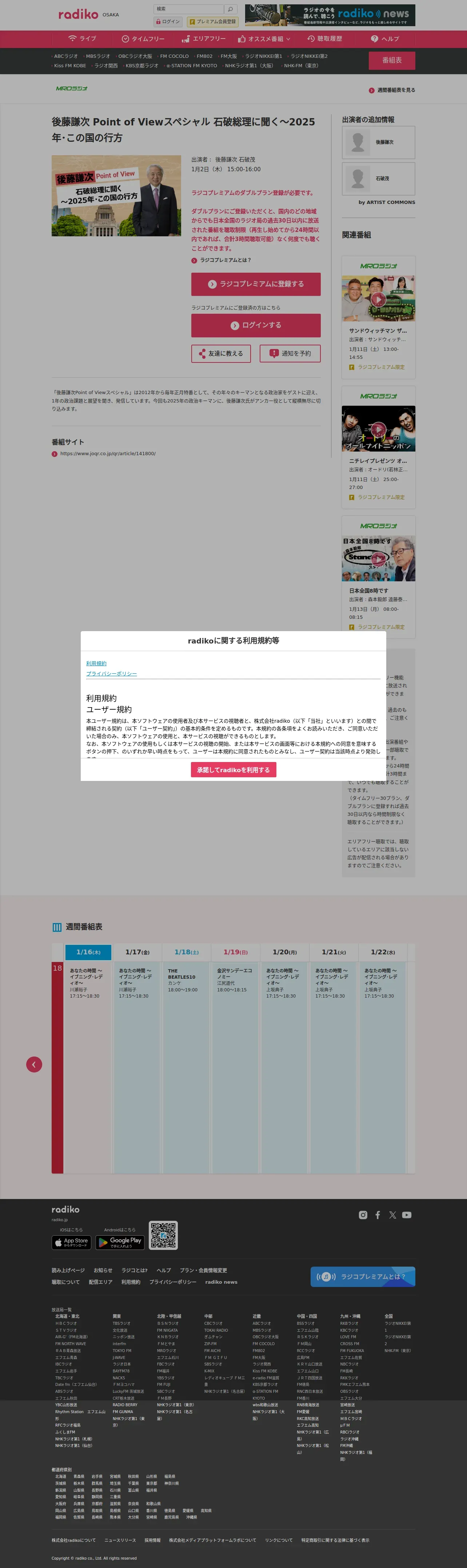Viewport: 467px width, 1568px height.
Task: Open the YouTube icon in footer
Action: tap(407, 1215)
